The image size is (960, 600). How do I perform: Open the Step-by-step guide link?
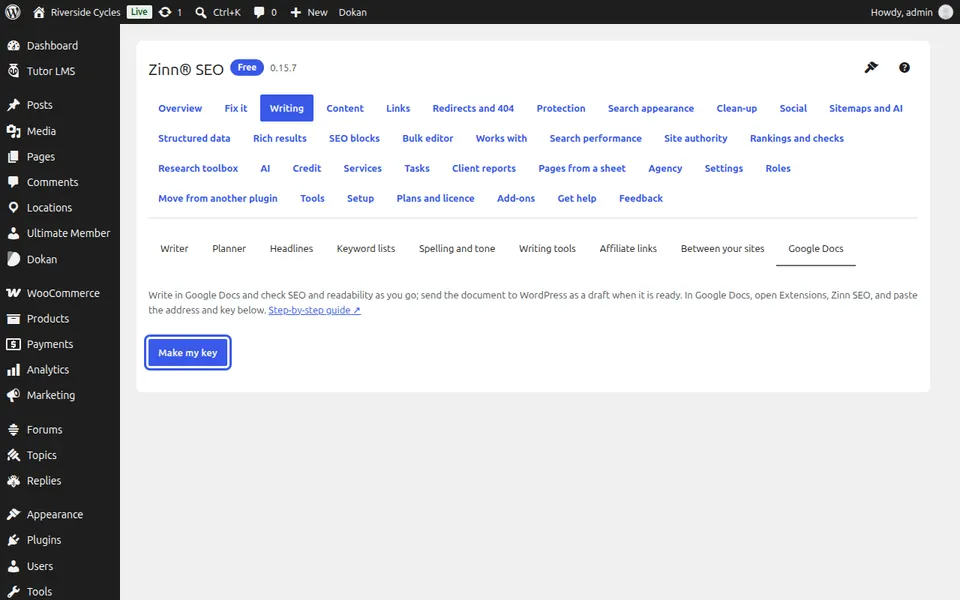pos(314,310)
